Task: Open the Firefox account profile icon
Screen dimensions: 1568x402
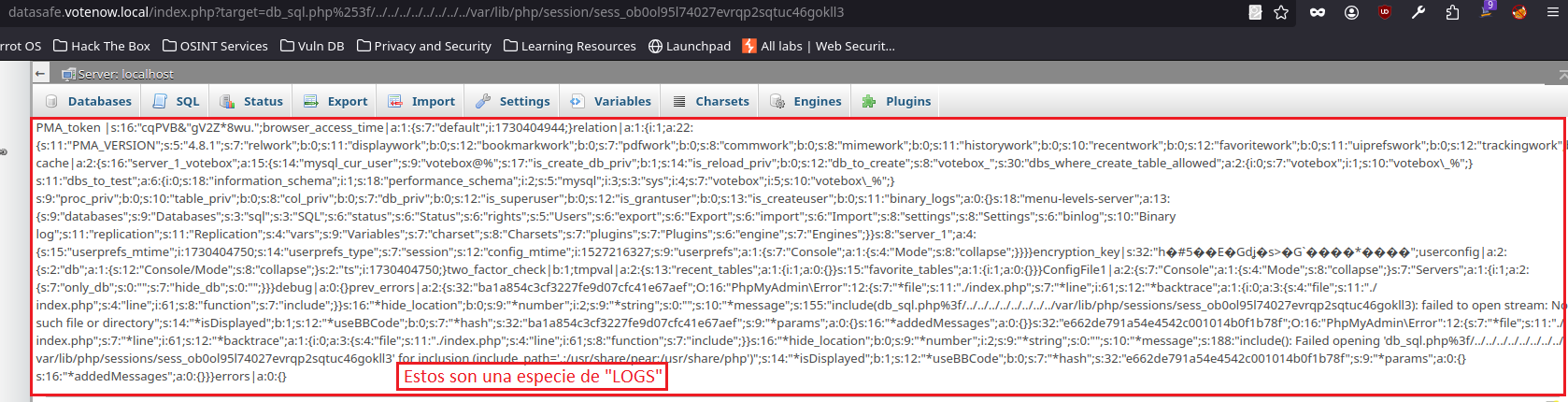Action: tap(1351, 12)
